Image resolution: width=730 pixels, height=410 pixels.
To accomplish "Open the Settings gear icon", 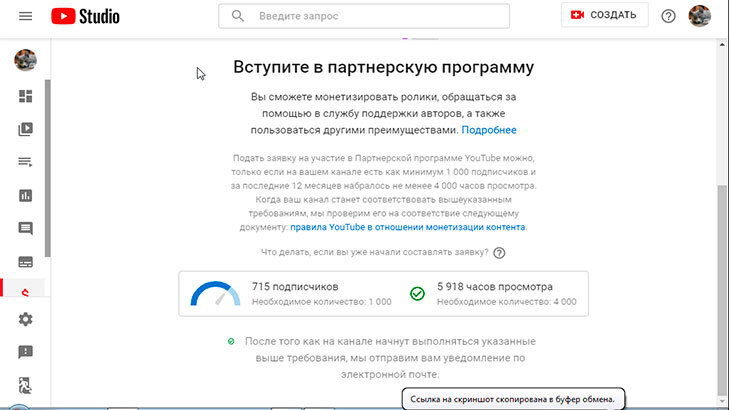I will pos(25,319).
